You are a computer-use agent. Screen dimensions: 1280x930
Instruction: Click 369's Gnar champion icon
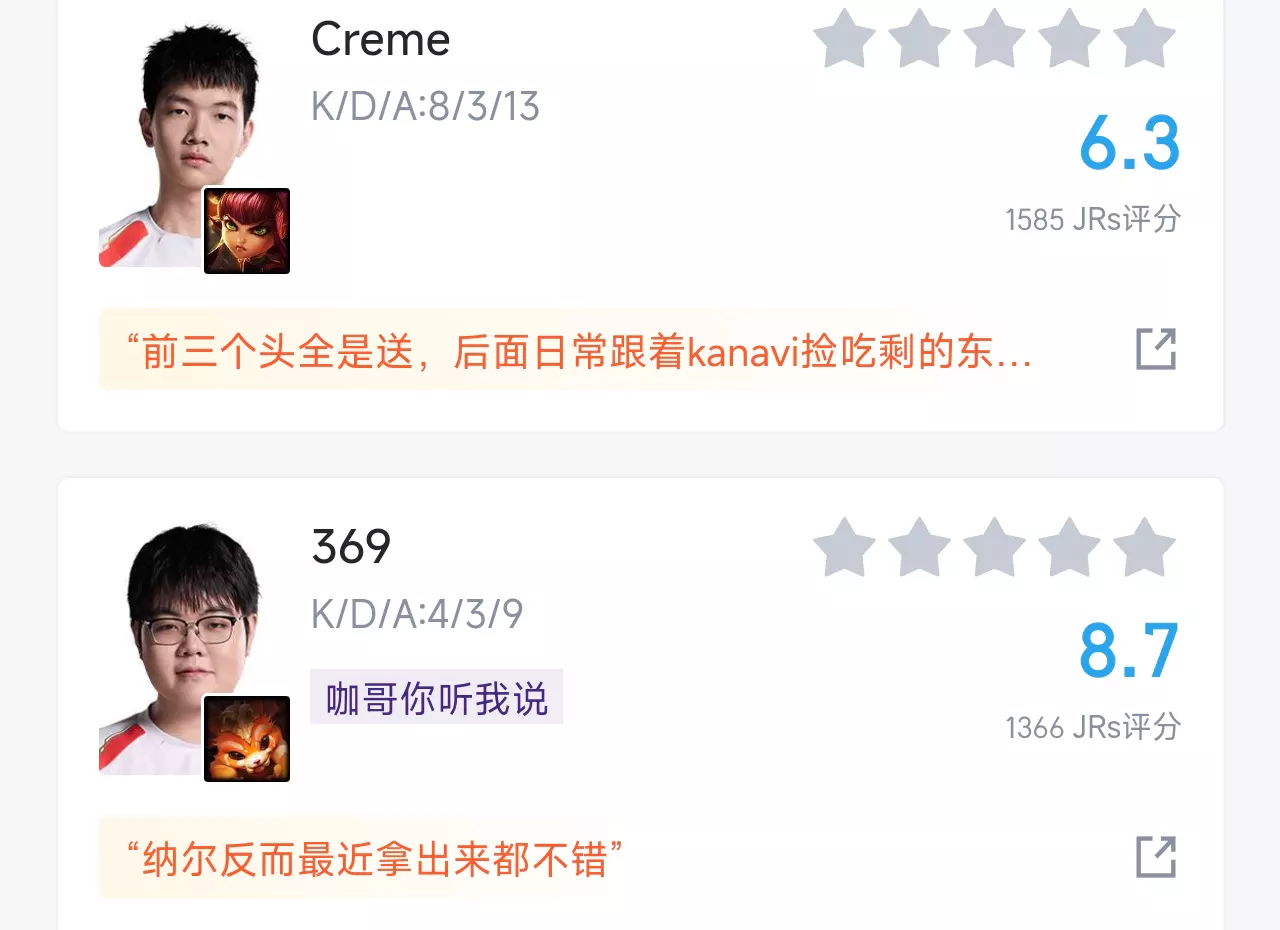[247, 739]
